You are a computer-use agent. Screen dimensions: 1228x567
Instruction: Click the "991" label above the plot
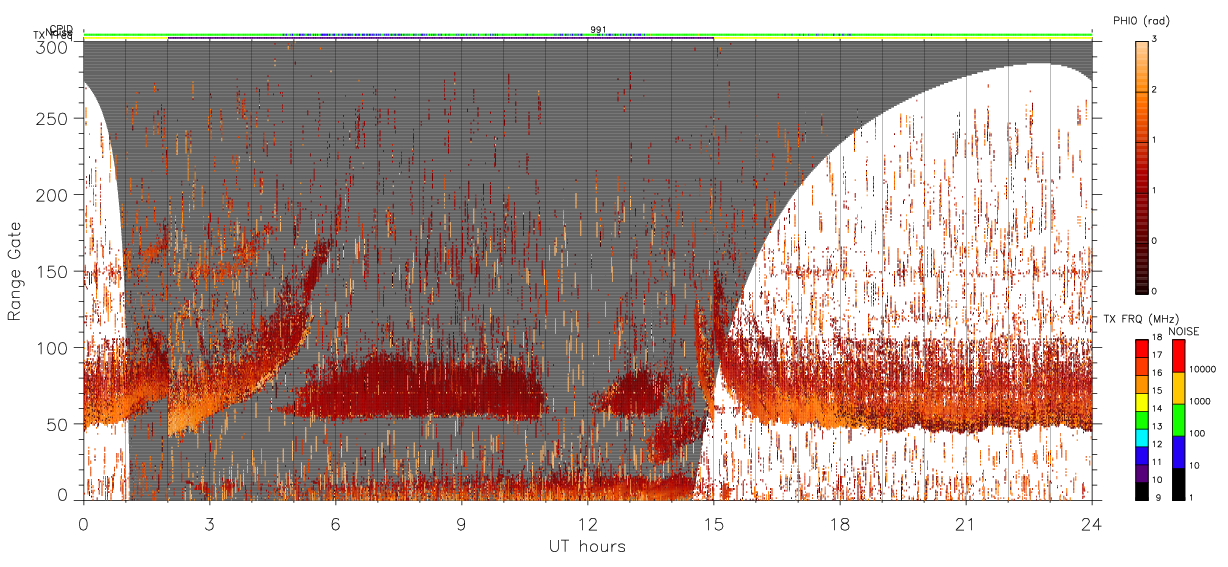click(598, 29)
